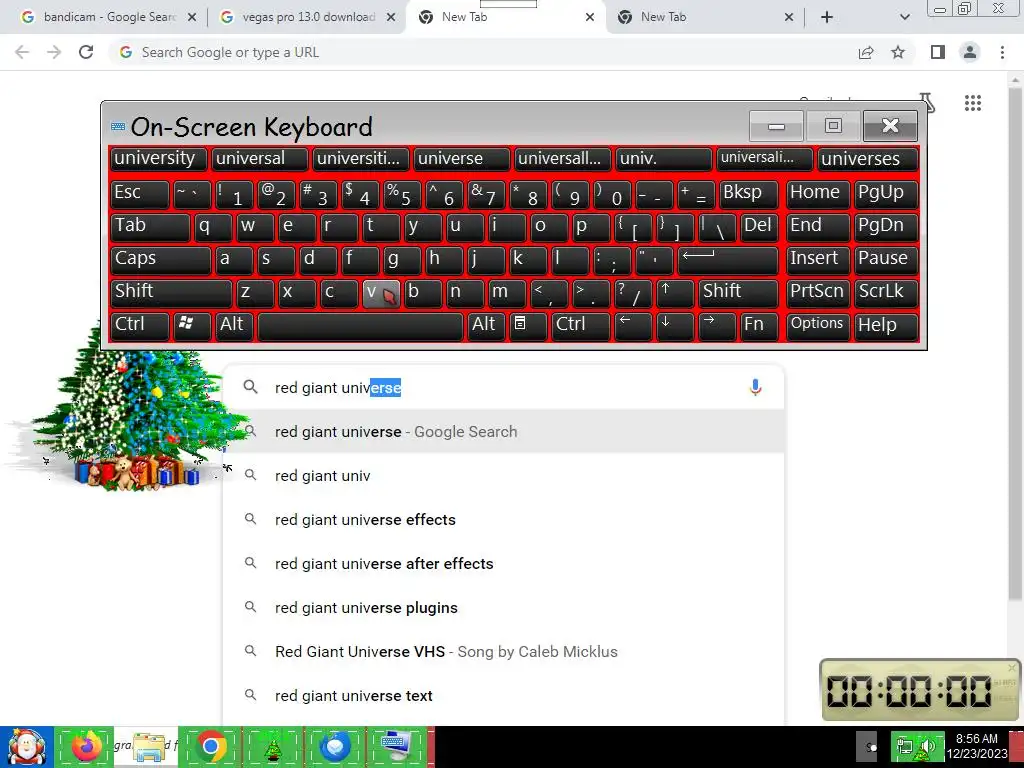Click the taskbar clock showing 8:56 AM
Screen dimensions: 1024x768
pos(977,746)
